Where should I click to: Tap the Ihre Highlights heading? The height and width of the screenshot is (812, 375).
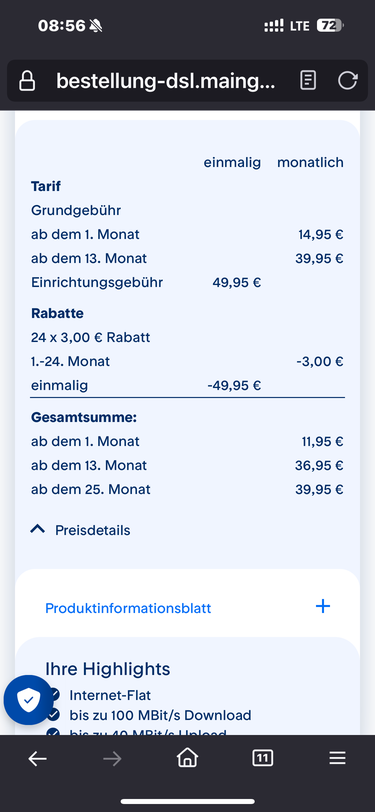coord(108,669)
